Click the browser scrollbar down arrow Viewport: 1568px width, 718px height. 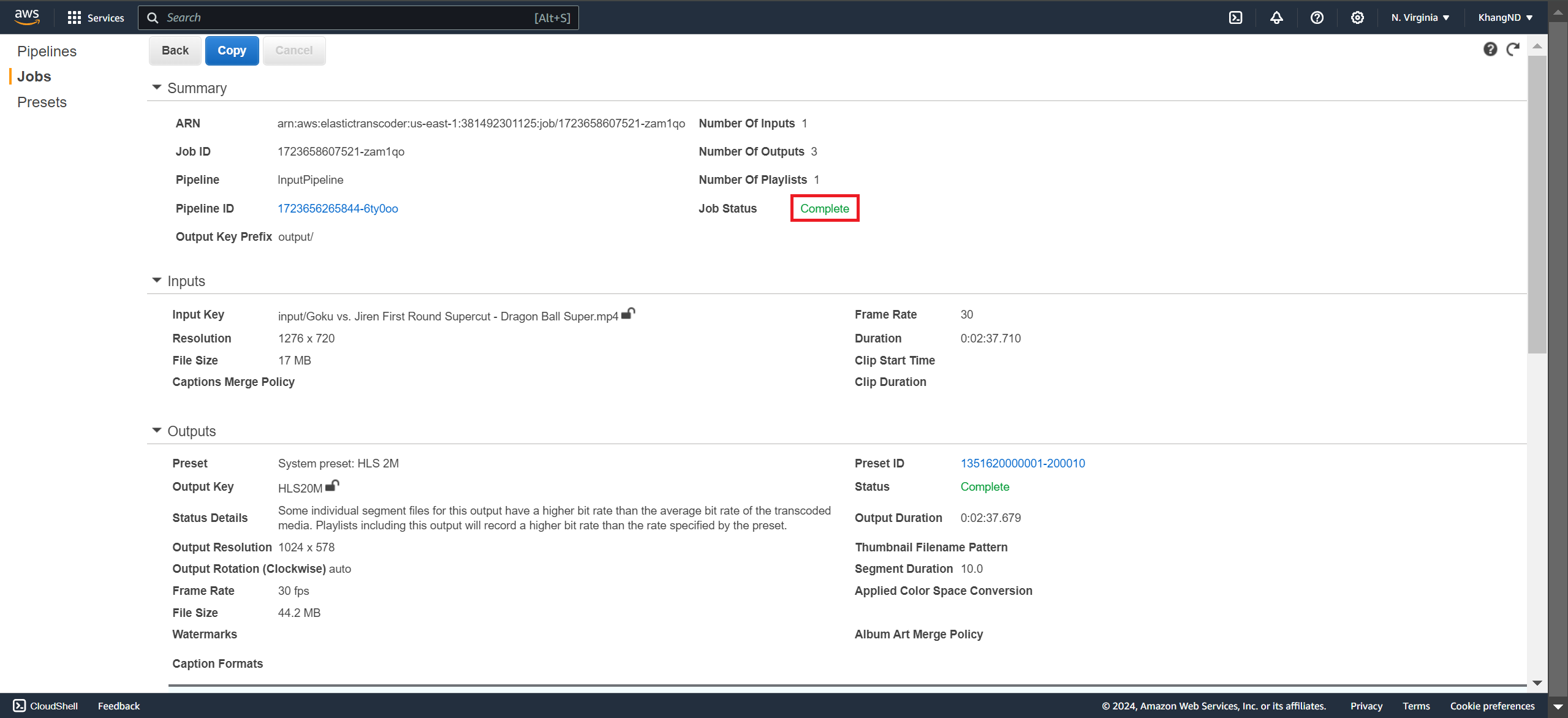point(1558,706)
